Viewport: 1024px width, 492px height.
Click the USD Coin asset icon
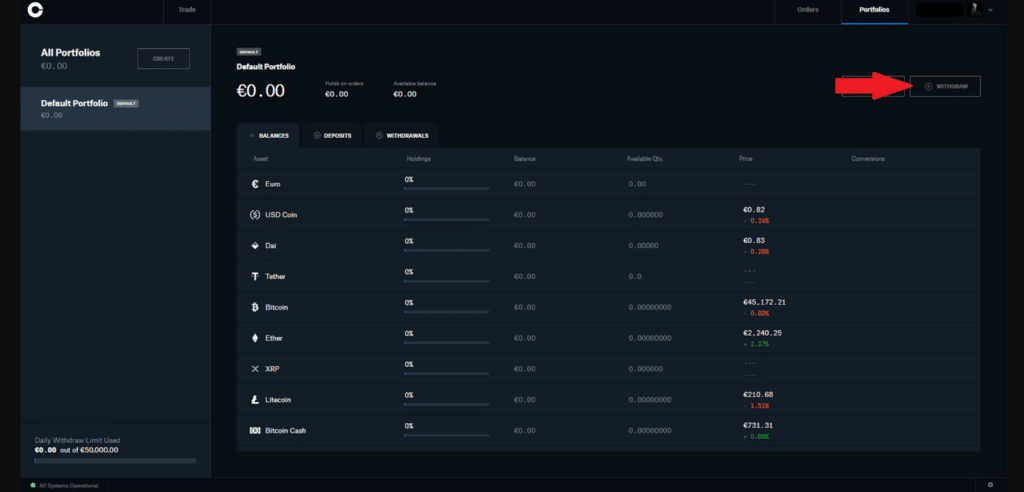pyautogui.click(x=255, y=215)
